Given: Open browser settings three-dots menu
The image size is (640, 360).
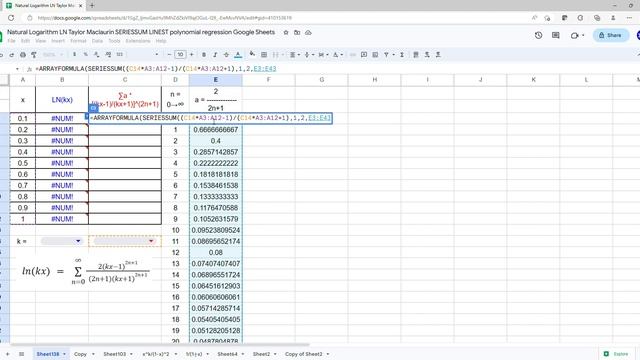Looking at the screenshot, I should 629,18.
